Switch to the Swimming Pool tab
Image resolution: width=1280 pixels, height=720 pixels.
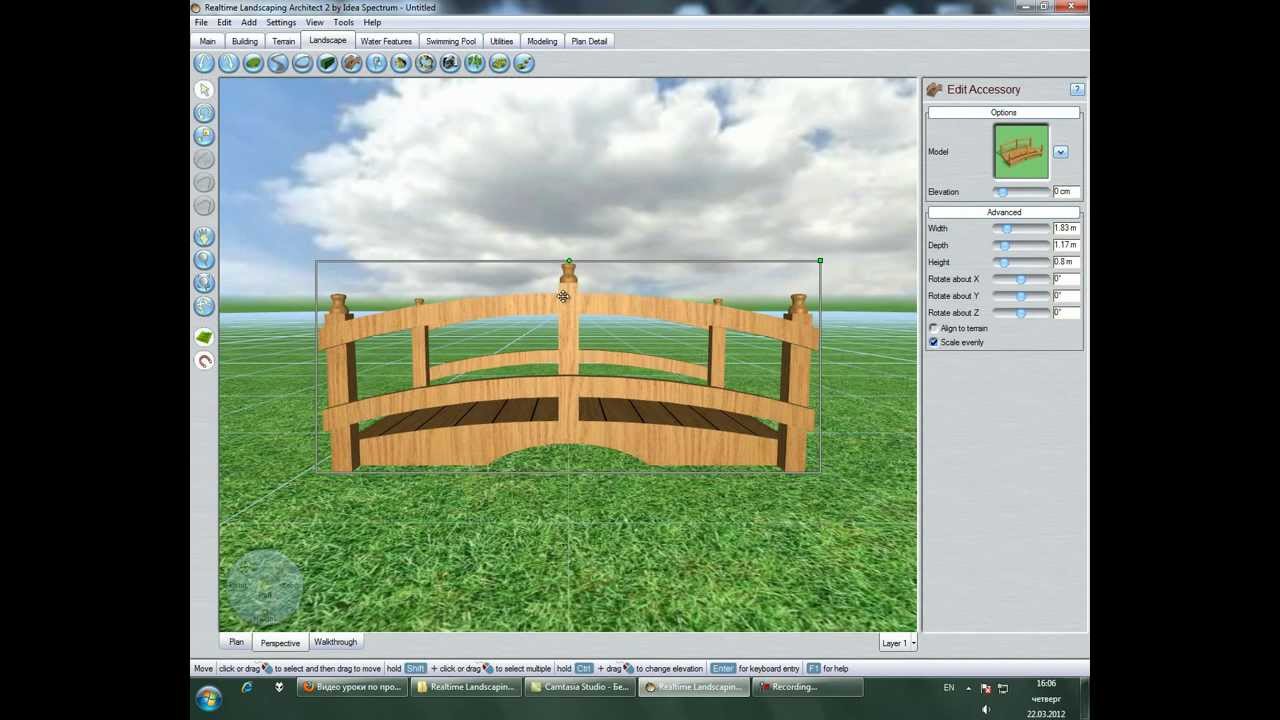point(451,41)
